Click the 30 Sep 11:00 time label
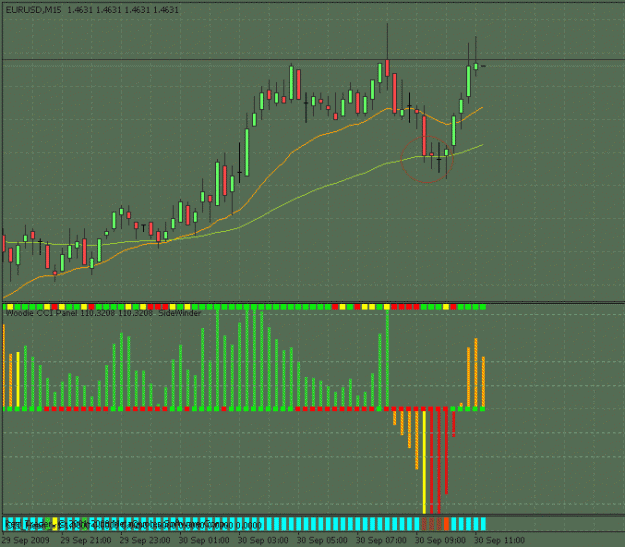 [x=499, y=540]
